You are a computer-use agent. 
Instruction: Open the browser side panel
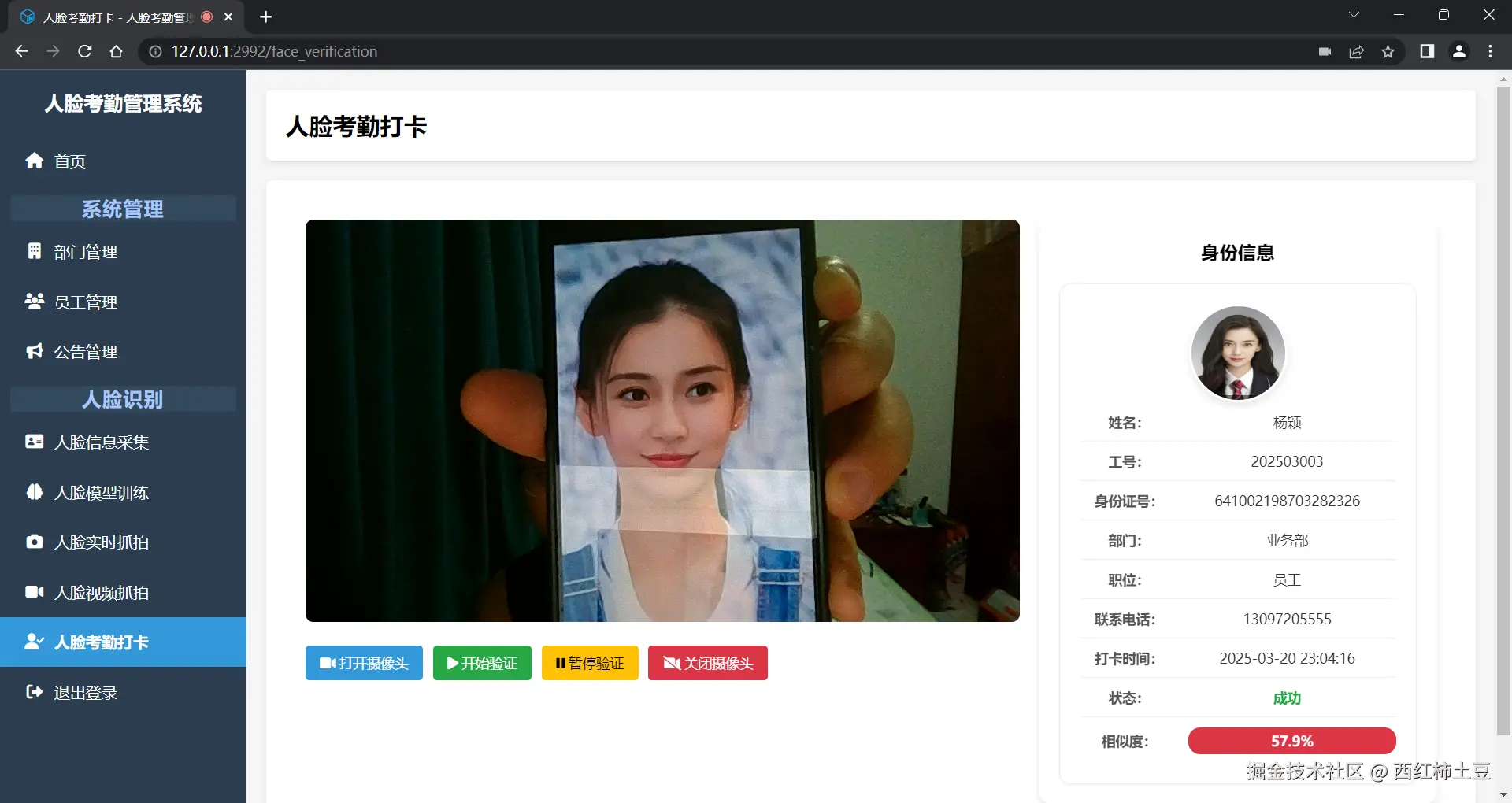pyautogui.click(x=1426, y=51)
